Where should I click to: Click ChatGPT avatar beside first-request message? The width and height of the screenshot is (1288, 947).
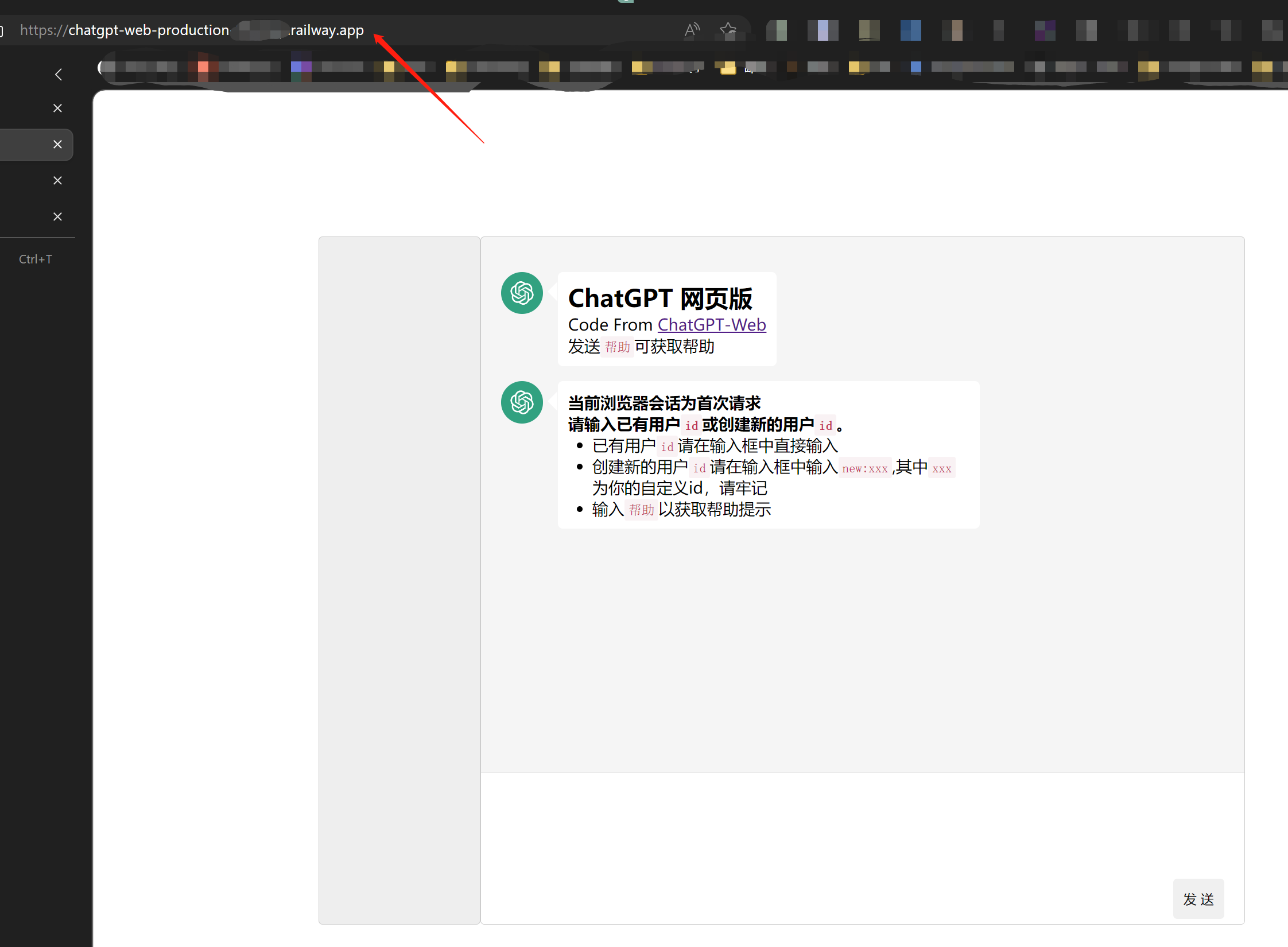(x=522, y=402)
